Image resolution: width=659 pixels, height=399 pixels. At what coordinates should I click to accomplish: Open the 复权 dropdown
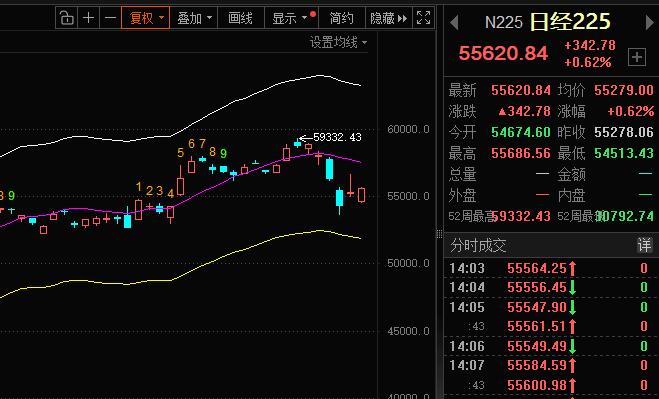tap(145, 18)
